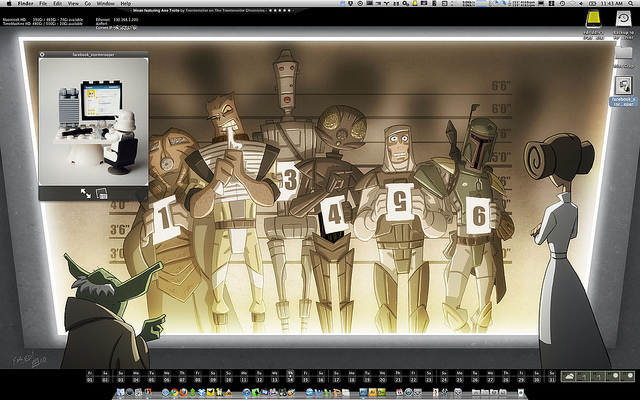Open the Trash in the Dock
This screenshot has width=640, height=400.
coord(521,392)
